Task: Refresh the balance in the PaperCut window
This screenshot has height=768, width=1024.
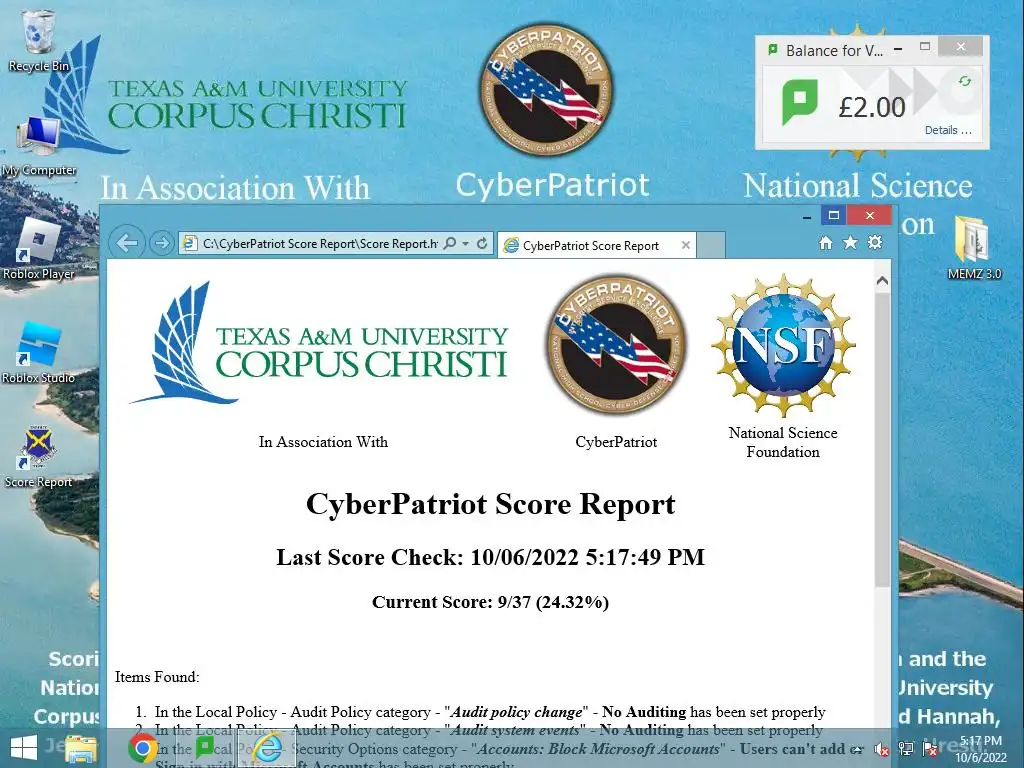Action: pos(965,81)
